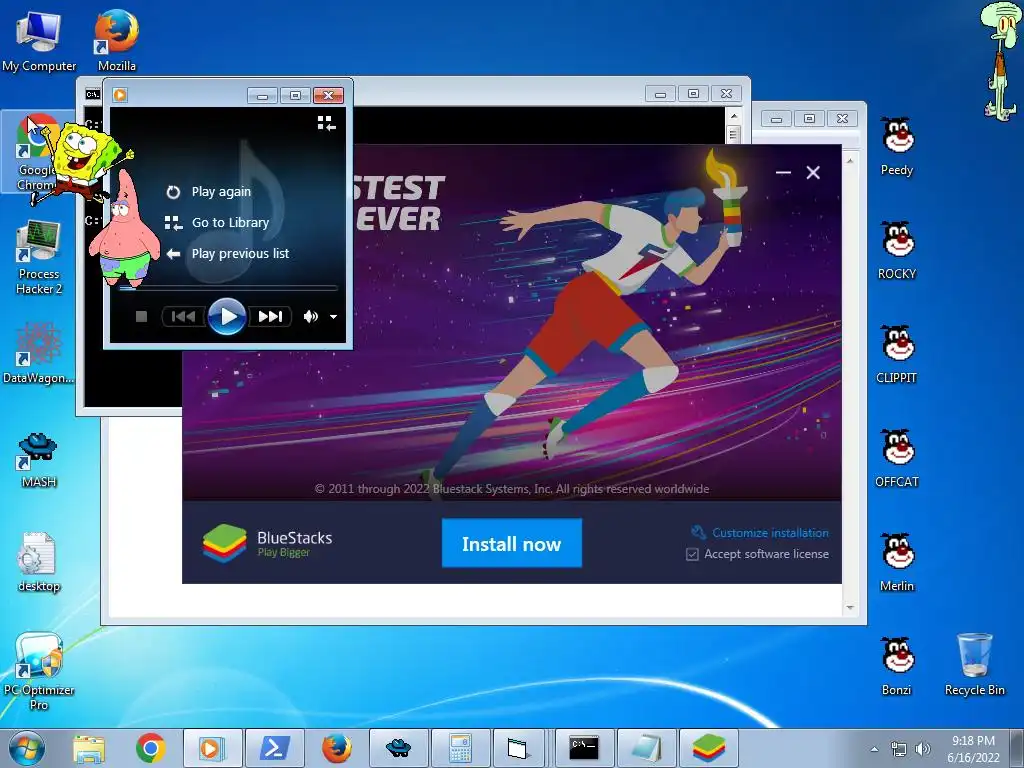Open My Computer desktop icon
The width and height of the screenshot is (1024, 768).
39,40
